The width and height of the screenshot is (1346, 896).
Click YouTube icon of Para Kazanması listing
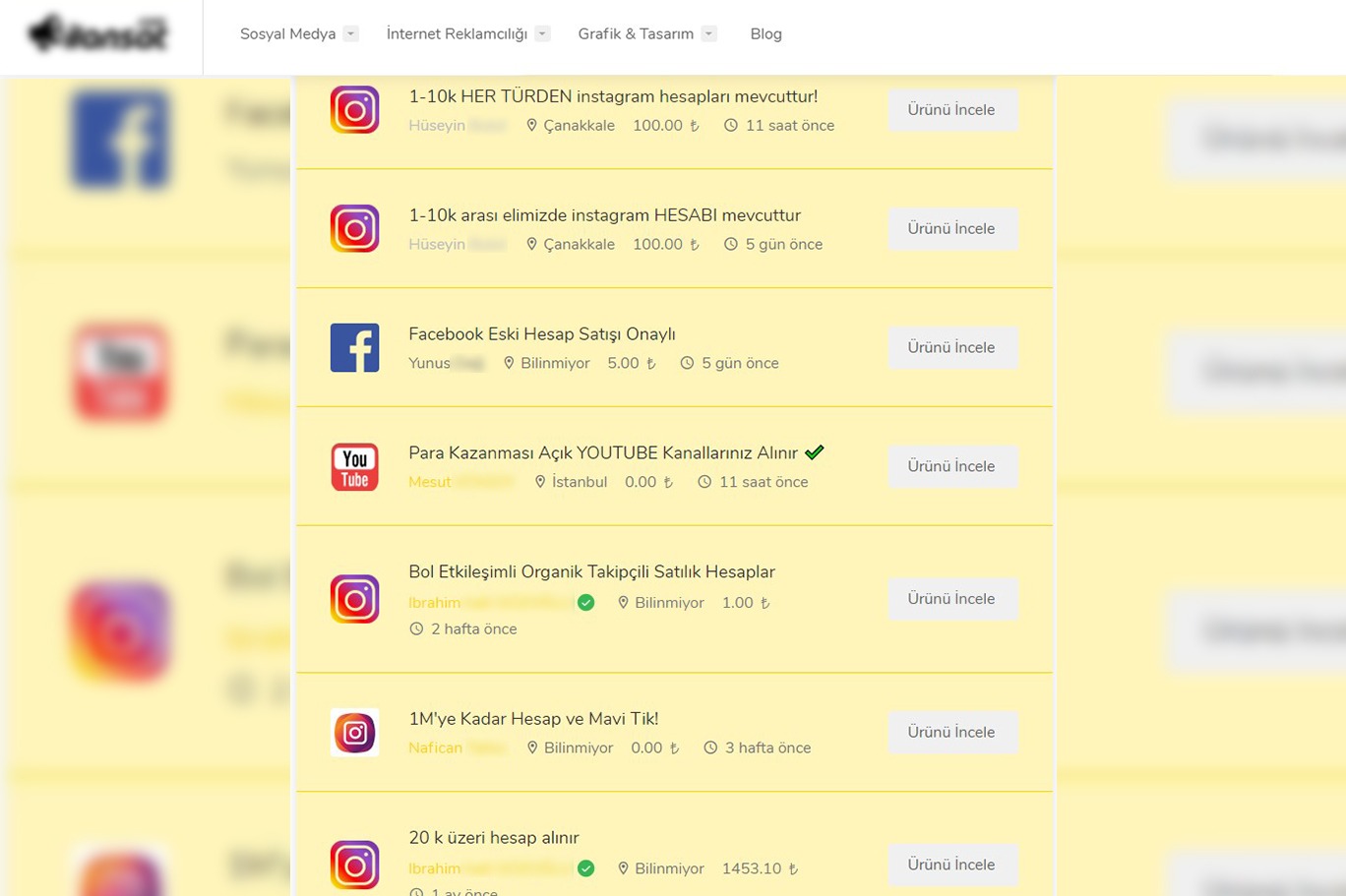click(354, 466)
